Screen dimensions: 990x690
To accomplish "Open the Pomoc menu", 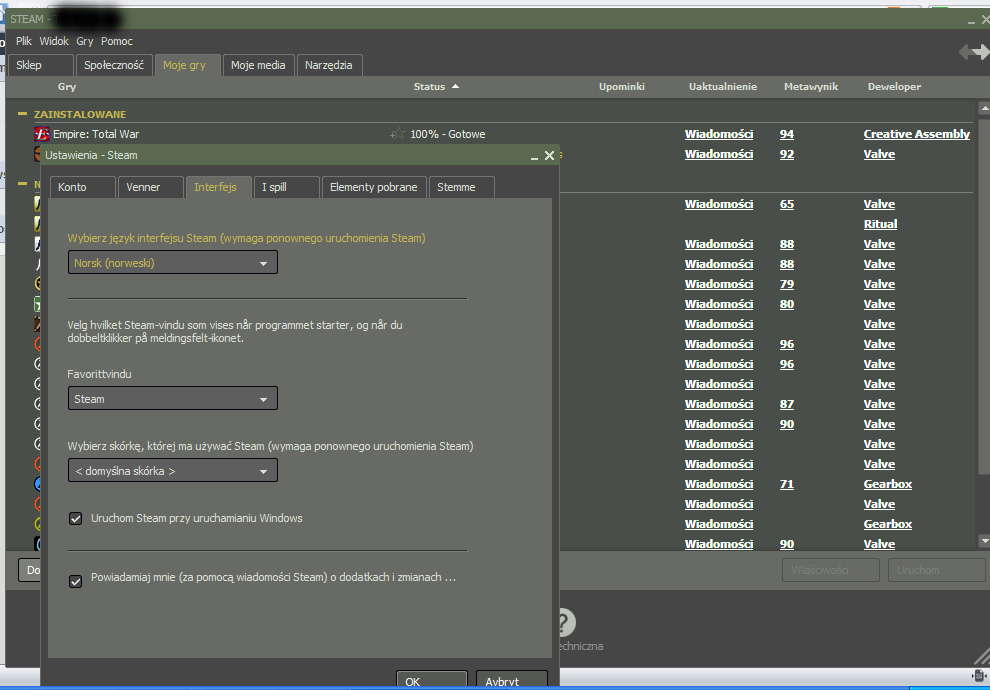I will click(117, 41).
